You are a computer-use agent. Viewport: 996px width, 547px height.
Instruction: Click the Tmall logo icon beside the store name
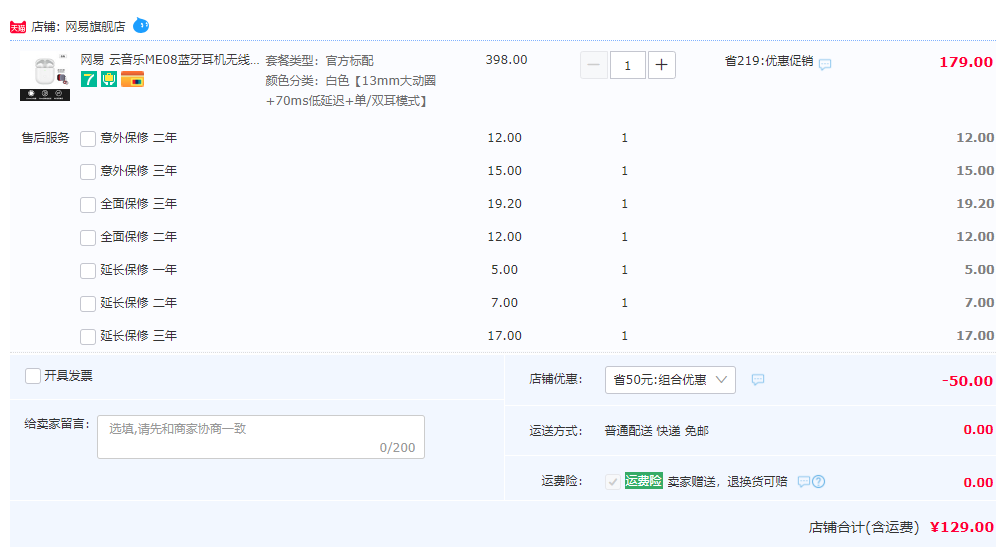click(18, 27)
